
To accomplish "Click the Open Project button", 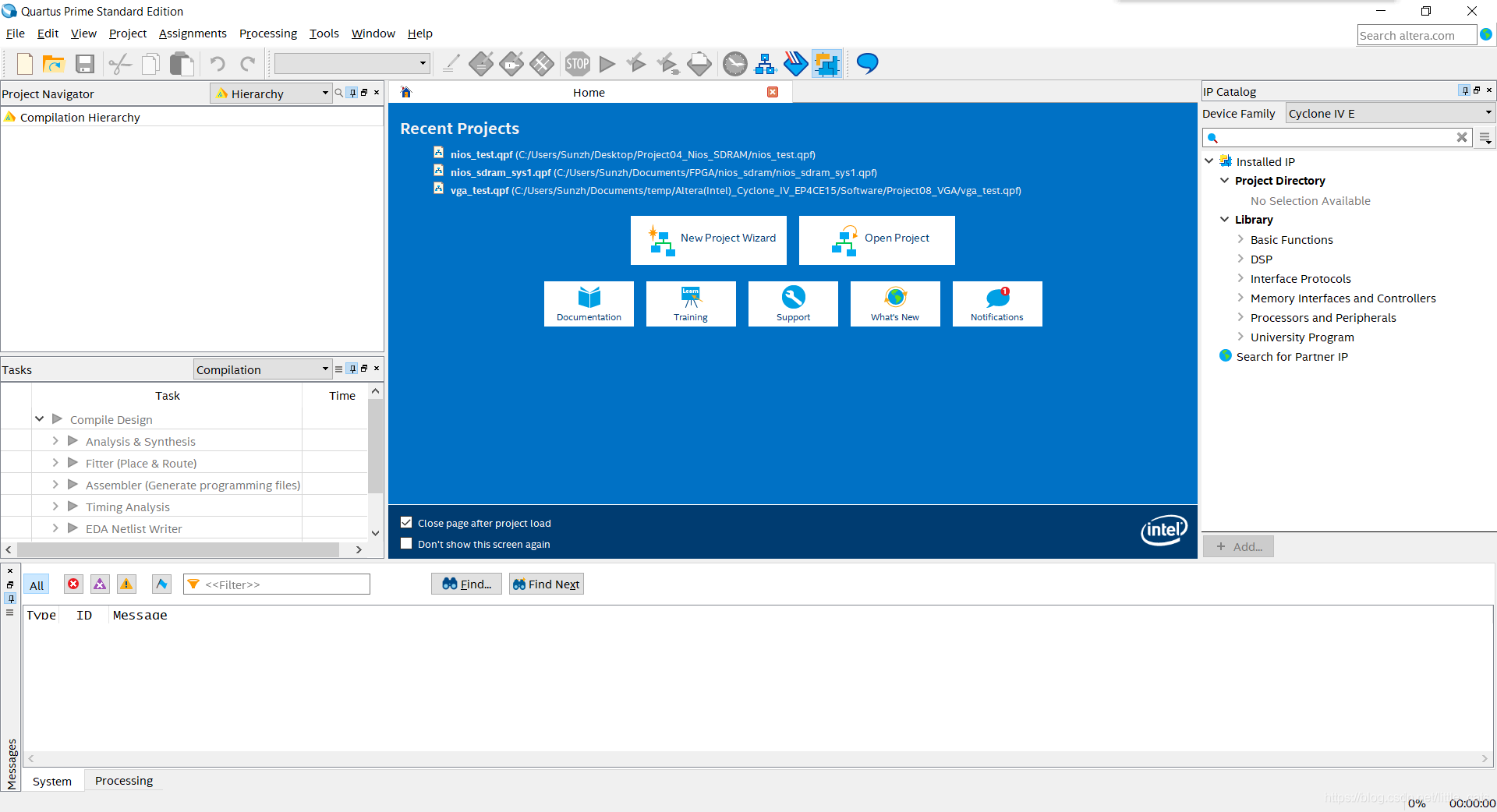I will pyautogui.click(x=877, y=240).
